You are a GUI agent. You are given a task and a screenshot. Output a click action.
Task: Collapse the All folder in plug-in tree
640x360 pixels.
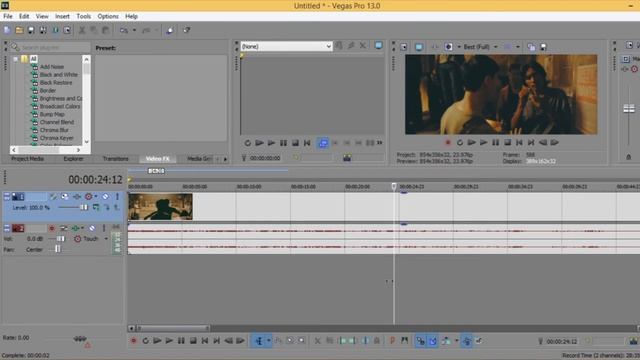(16, 59)
